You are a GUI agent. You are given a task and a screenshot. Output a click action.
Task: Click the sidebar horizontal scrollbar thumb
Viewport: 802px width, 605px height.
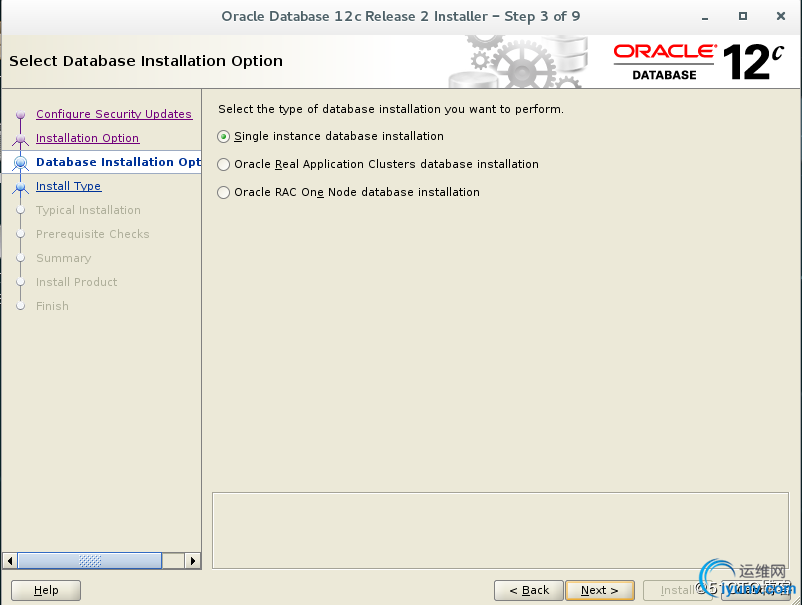coord(90,561)
